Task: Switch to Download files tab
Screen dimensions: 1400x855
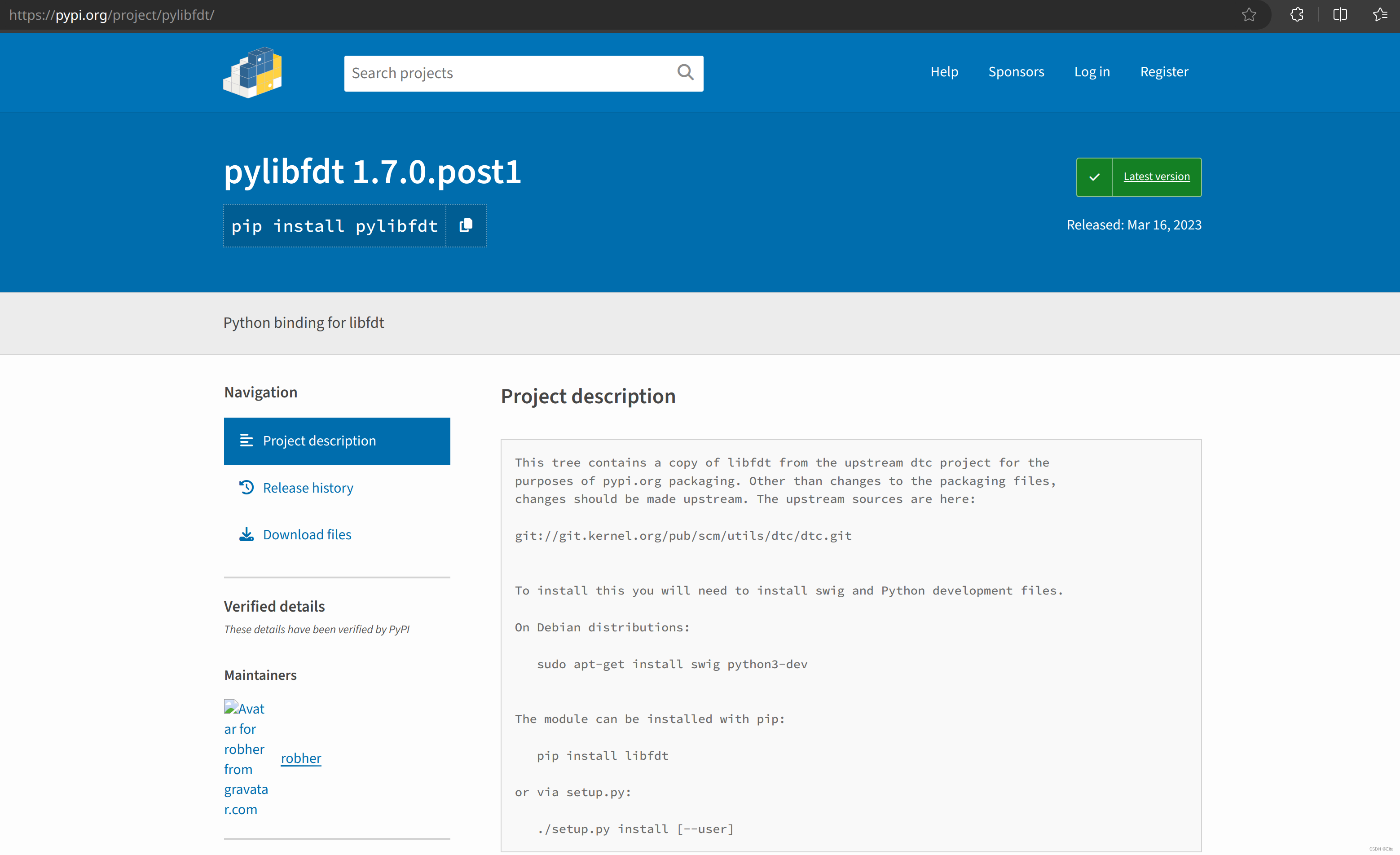Action: pyautogui.click(x=337, y=534)
